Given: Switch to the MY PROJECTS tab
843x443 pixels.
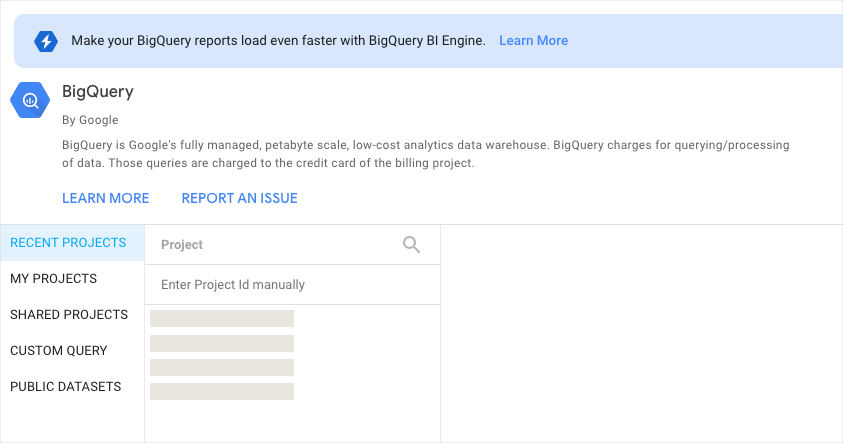Looking at the screenshot, I should [54, 279].
